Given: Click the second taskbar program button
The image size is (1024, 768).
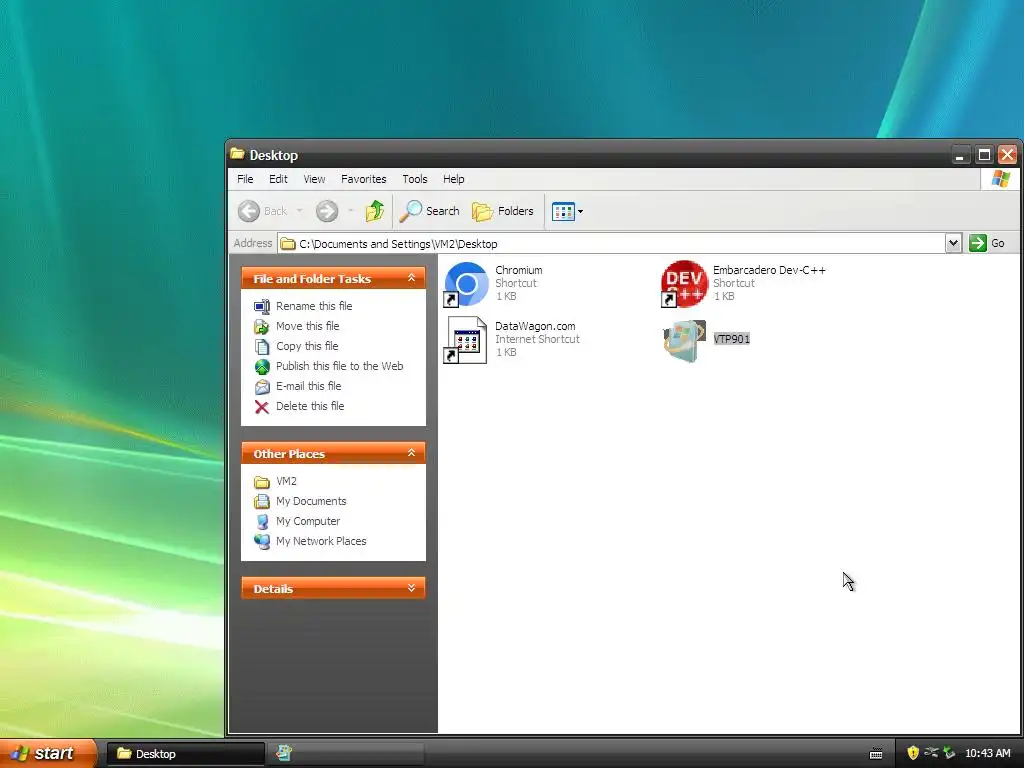Looking at the screenshot, I should click(347, 754).
